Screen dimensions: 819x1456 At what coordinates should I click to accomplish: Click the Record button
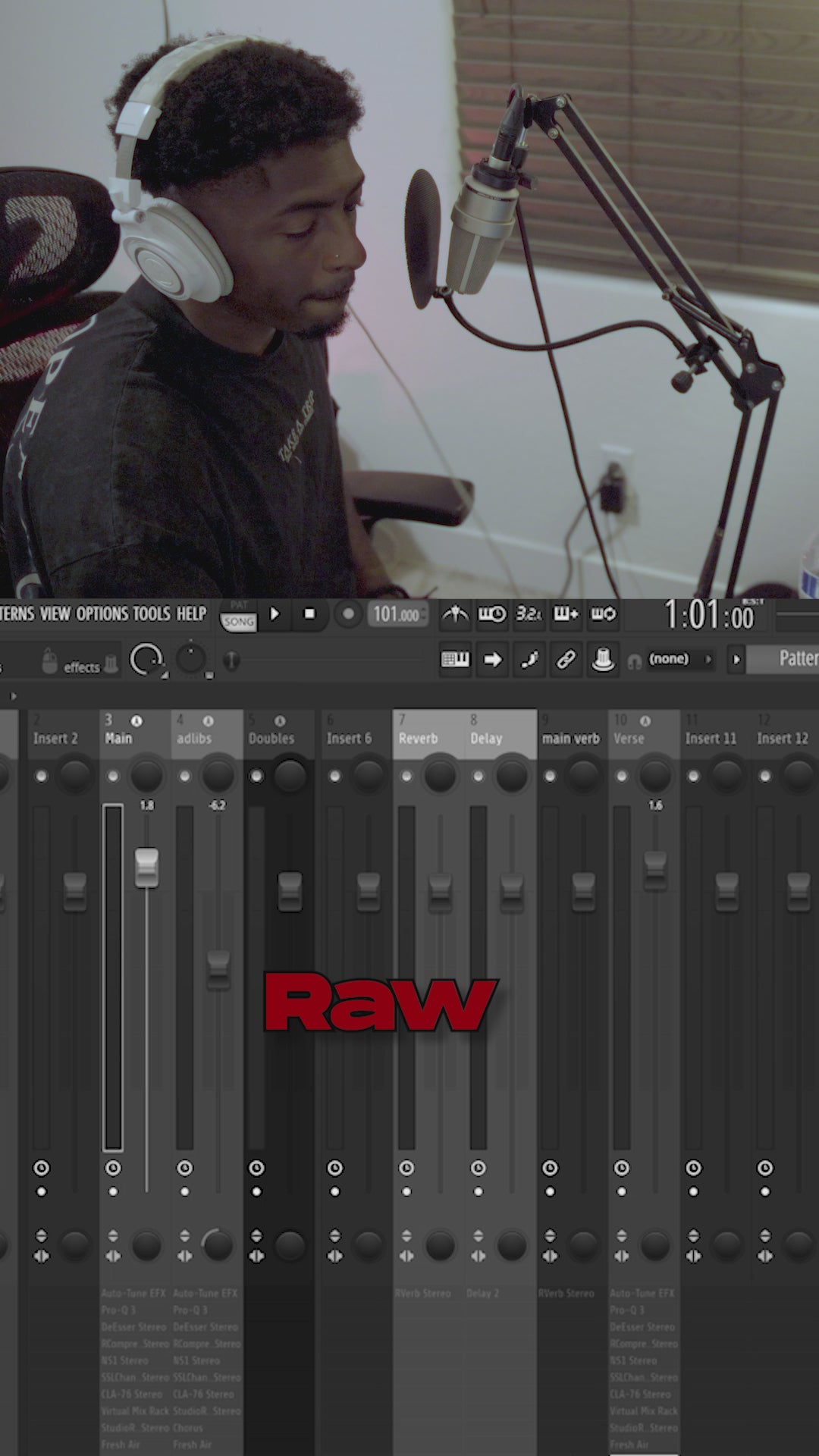point(348,613)
